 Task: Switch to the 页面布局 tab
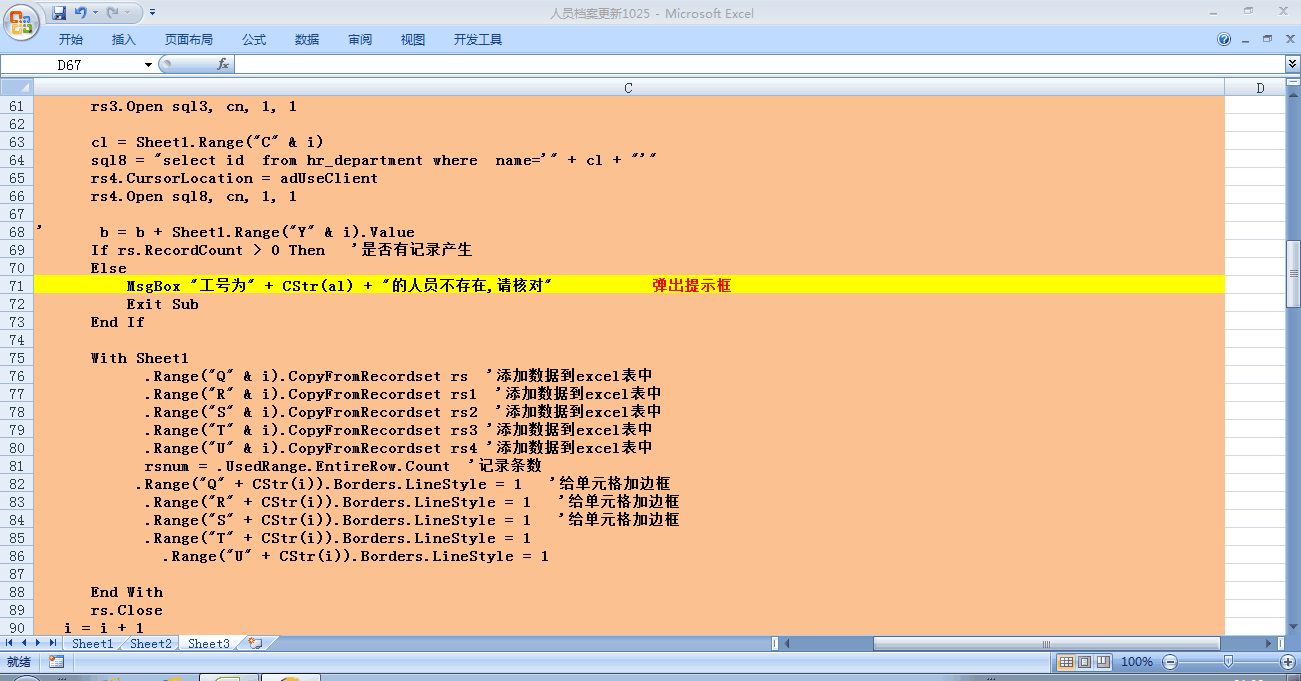point(189,40)
